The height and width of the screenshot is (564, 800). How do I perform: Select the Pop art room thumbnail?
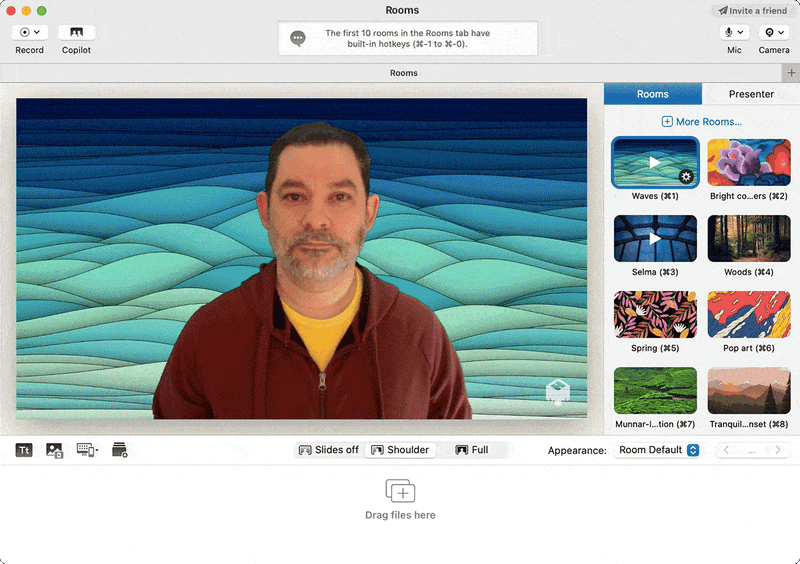coord(749,315)
